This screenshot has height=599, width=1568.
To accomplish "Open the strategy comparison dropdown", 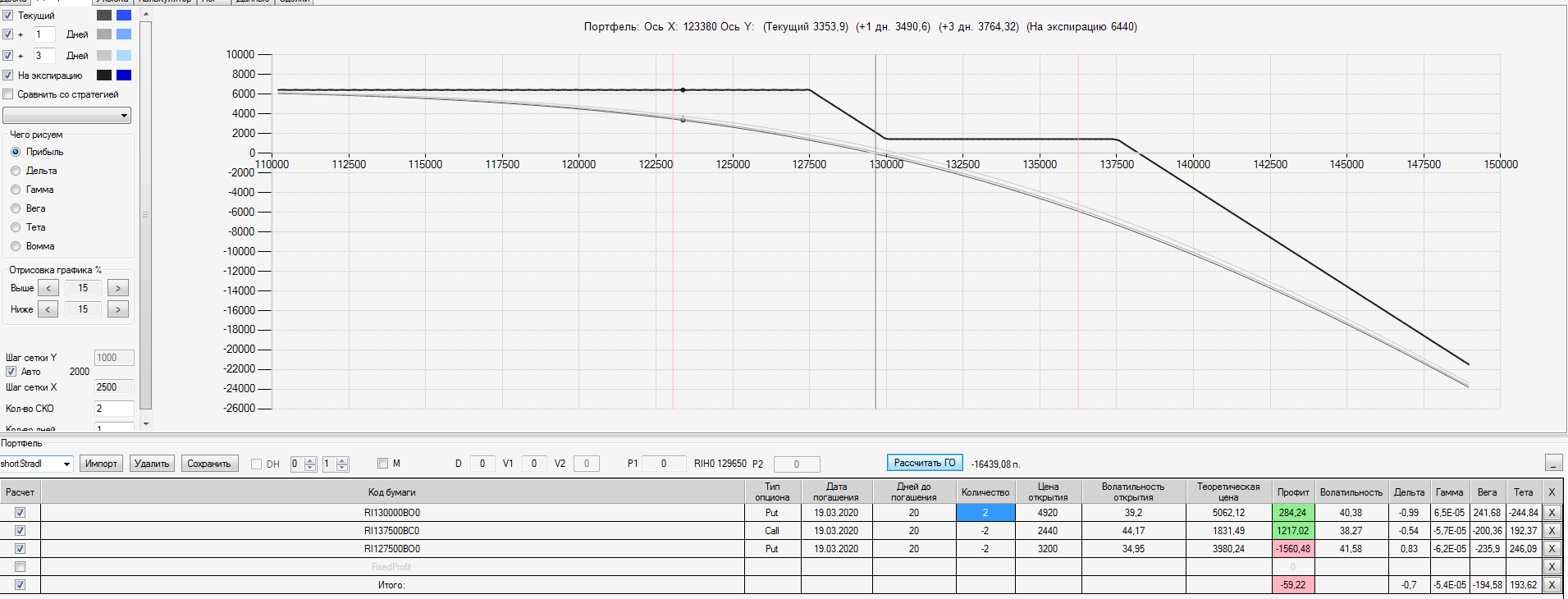I will tap(67, 116).
